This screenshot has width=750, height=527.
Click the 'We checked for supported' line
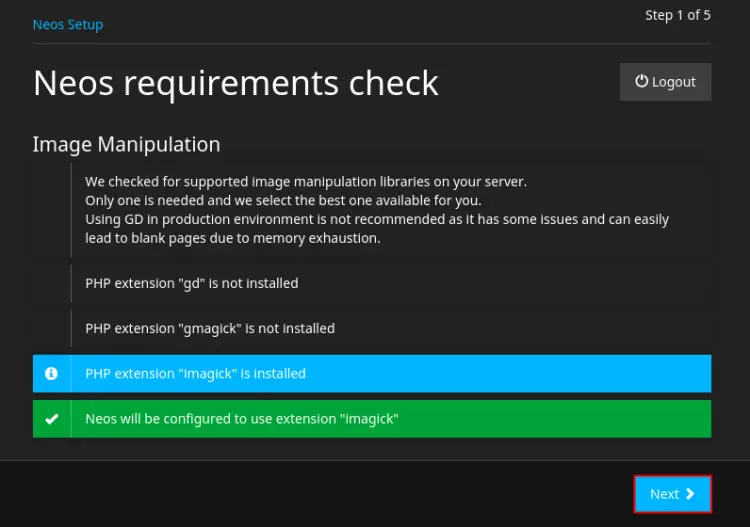306,182
